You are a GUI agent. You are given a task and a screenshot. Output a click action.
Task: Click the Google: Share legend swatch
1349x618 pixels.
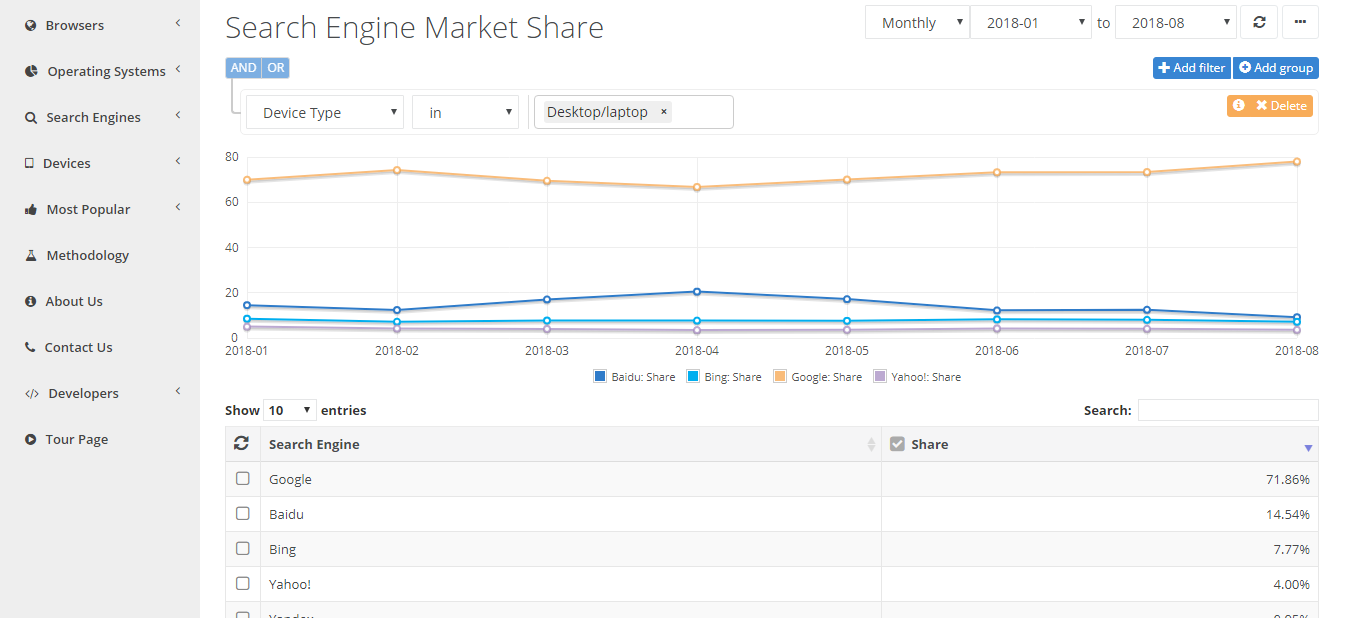point(782,376)
